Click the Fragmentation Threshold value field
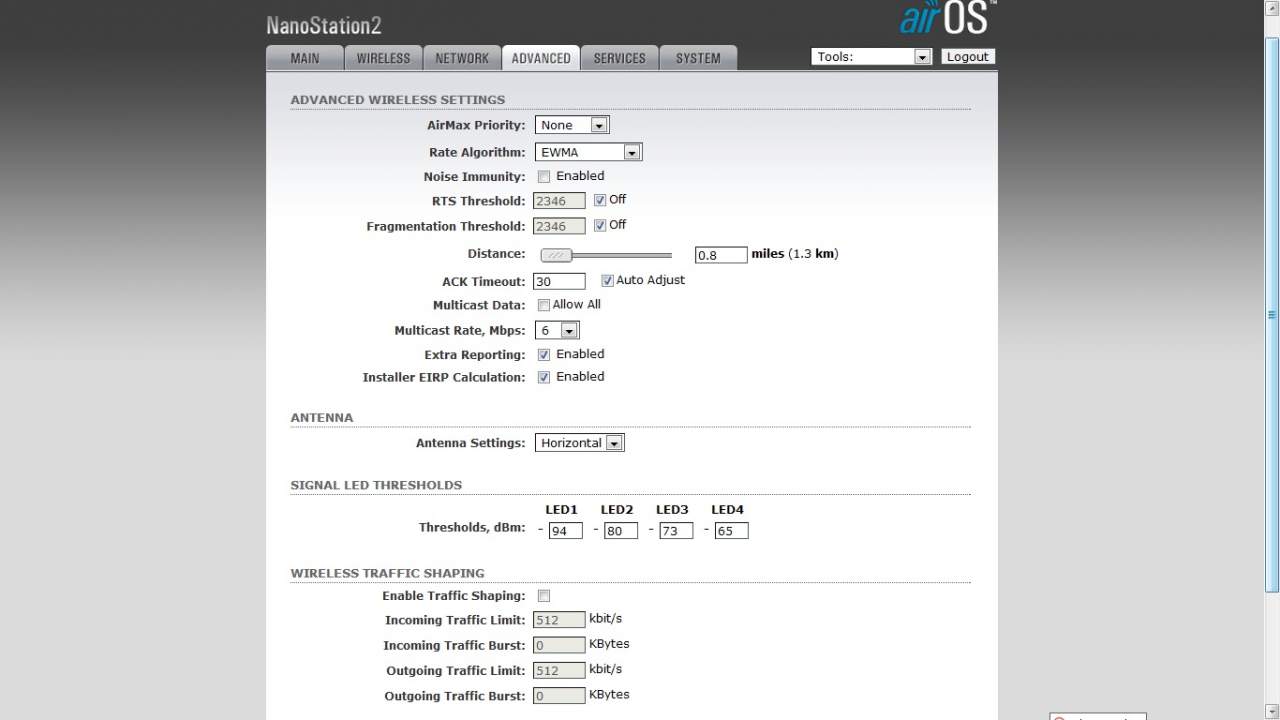Viewport: 1280px width, 720px height. pyautogui.click(x=559, y=227)
